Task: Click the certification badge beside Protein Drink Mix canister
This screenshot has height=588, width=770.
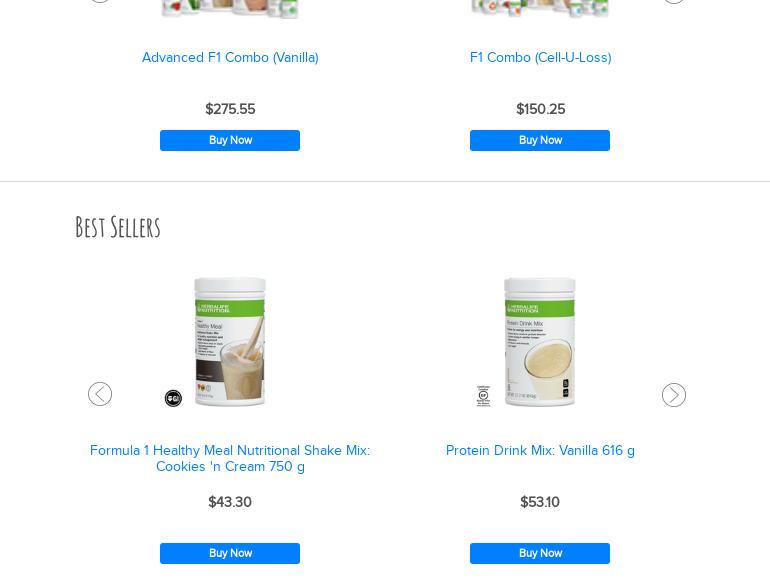Action: [483, 396]
